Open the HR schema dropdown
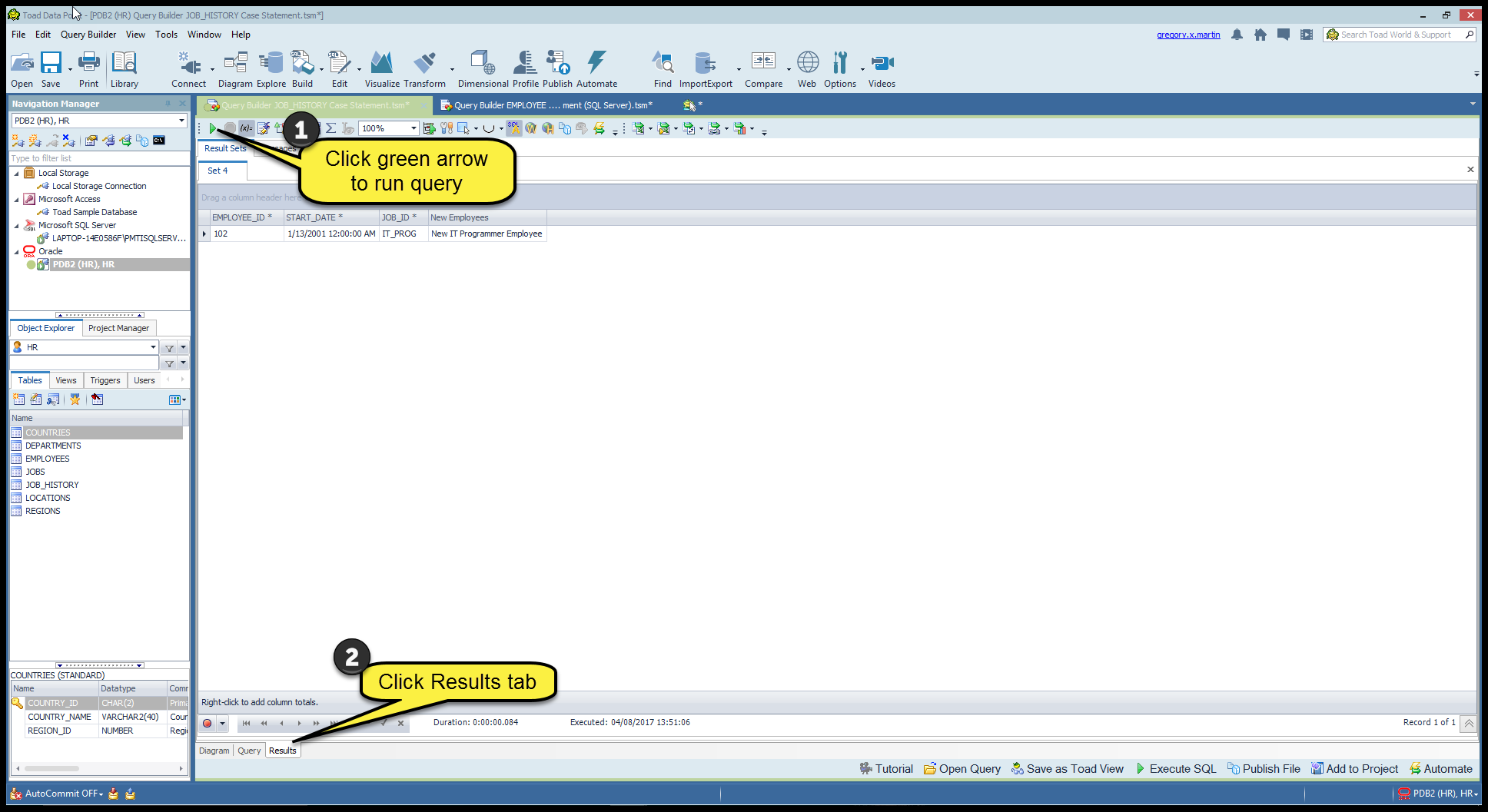Viewport: 1488px width, 812px height. click(x=153, y=347)
